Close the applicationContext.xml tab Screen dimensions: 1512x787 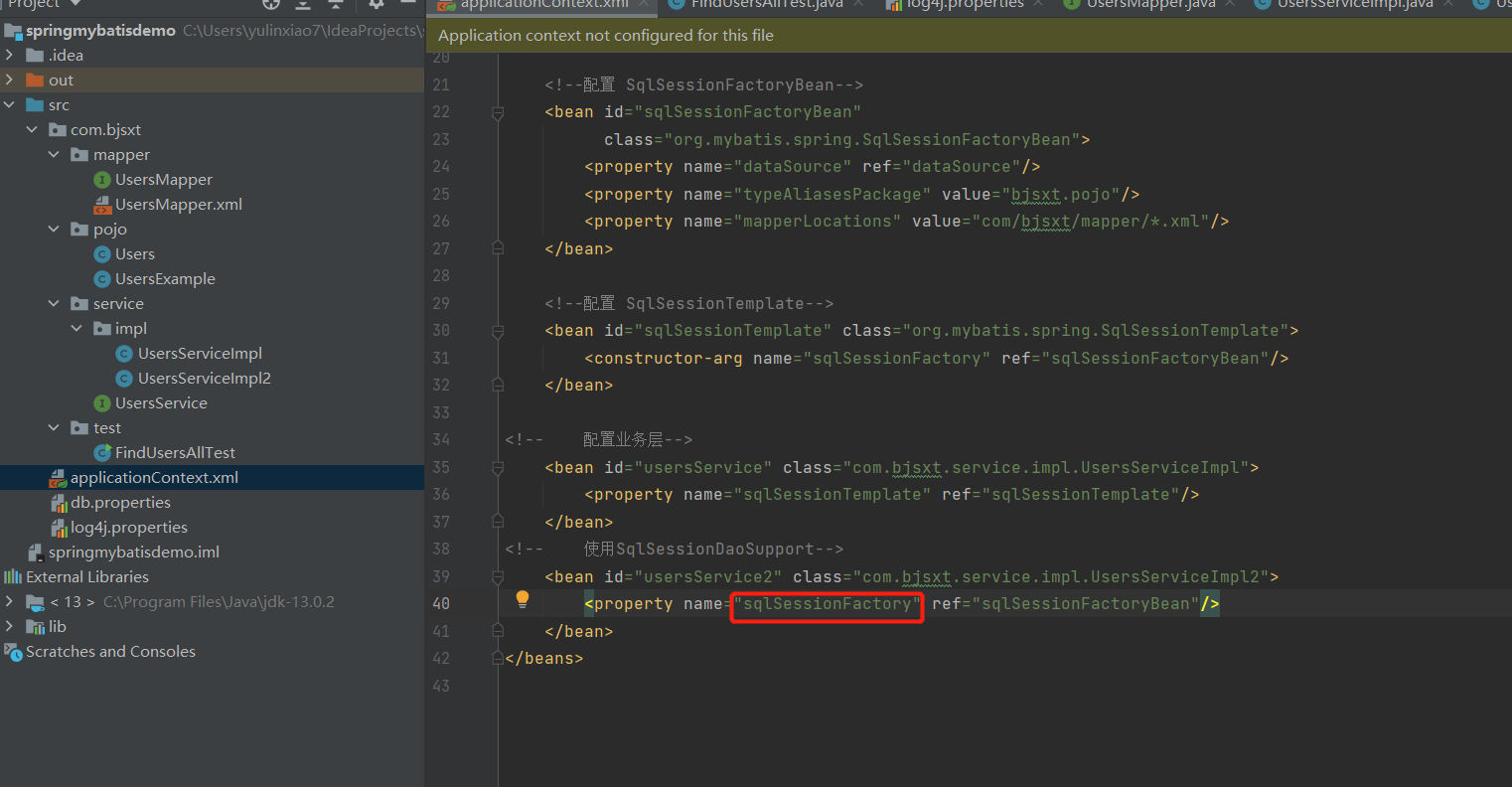pyautogui.click(x=644, y=4)
